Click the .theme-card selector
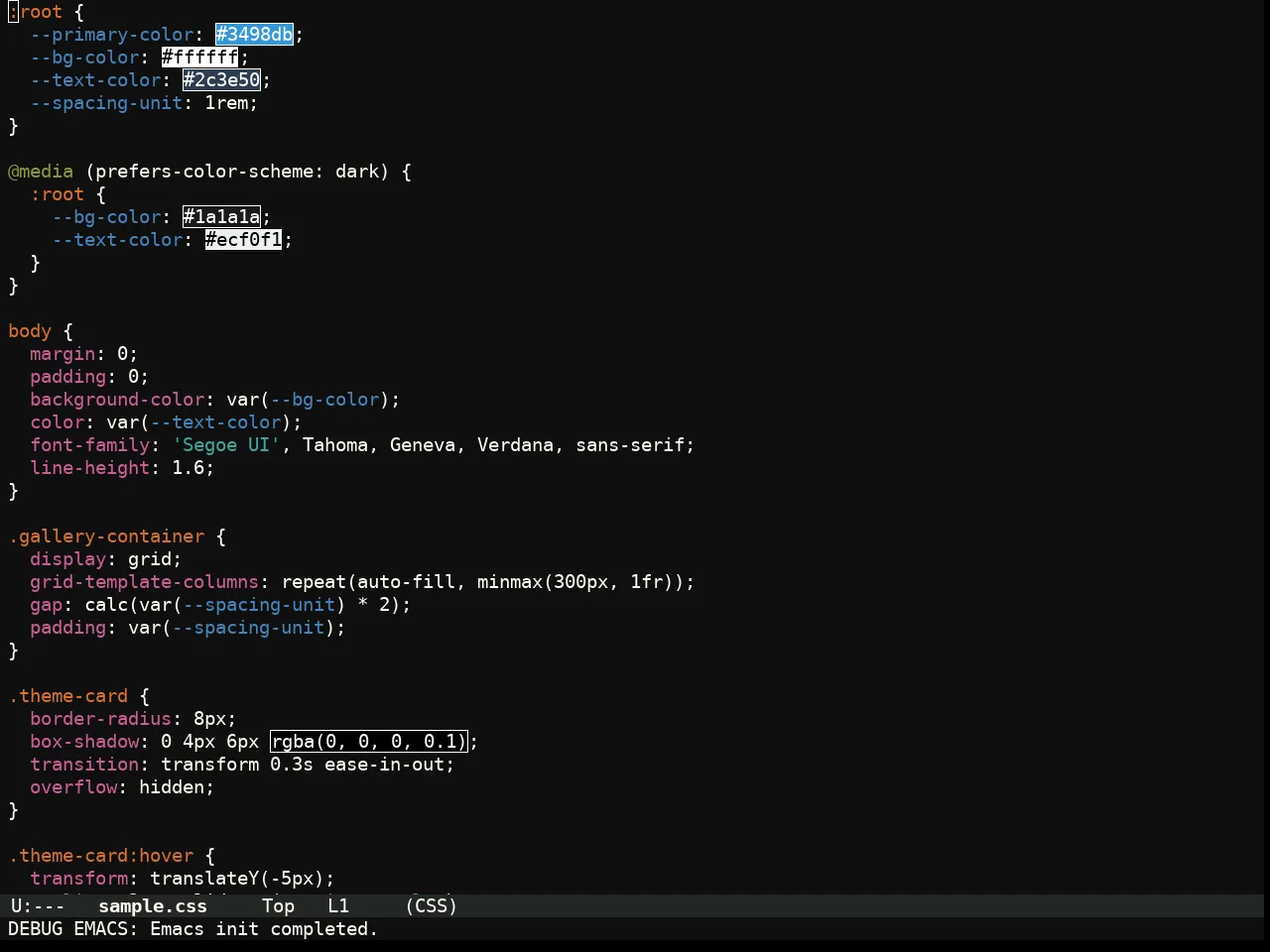This screenshot has height=952, width=1270. pyautogui.click(x=68, y=696)
